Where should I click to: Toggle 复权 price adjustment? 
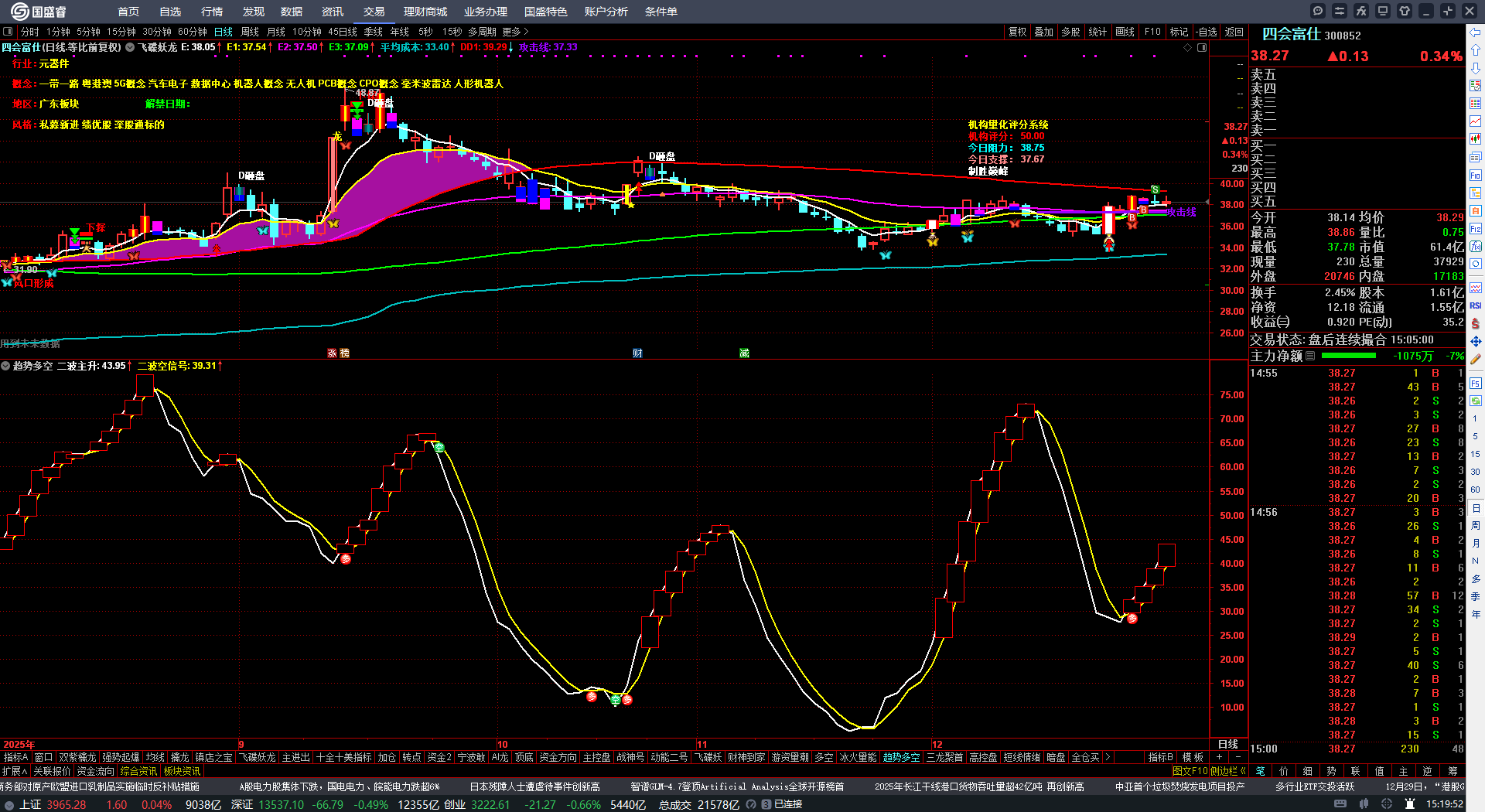1017,32
